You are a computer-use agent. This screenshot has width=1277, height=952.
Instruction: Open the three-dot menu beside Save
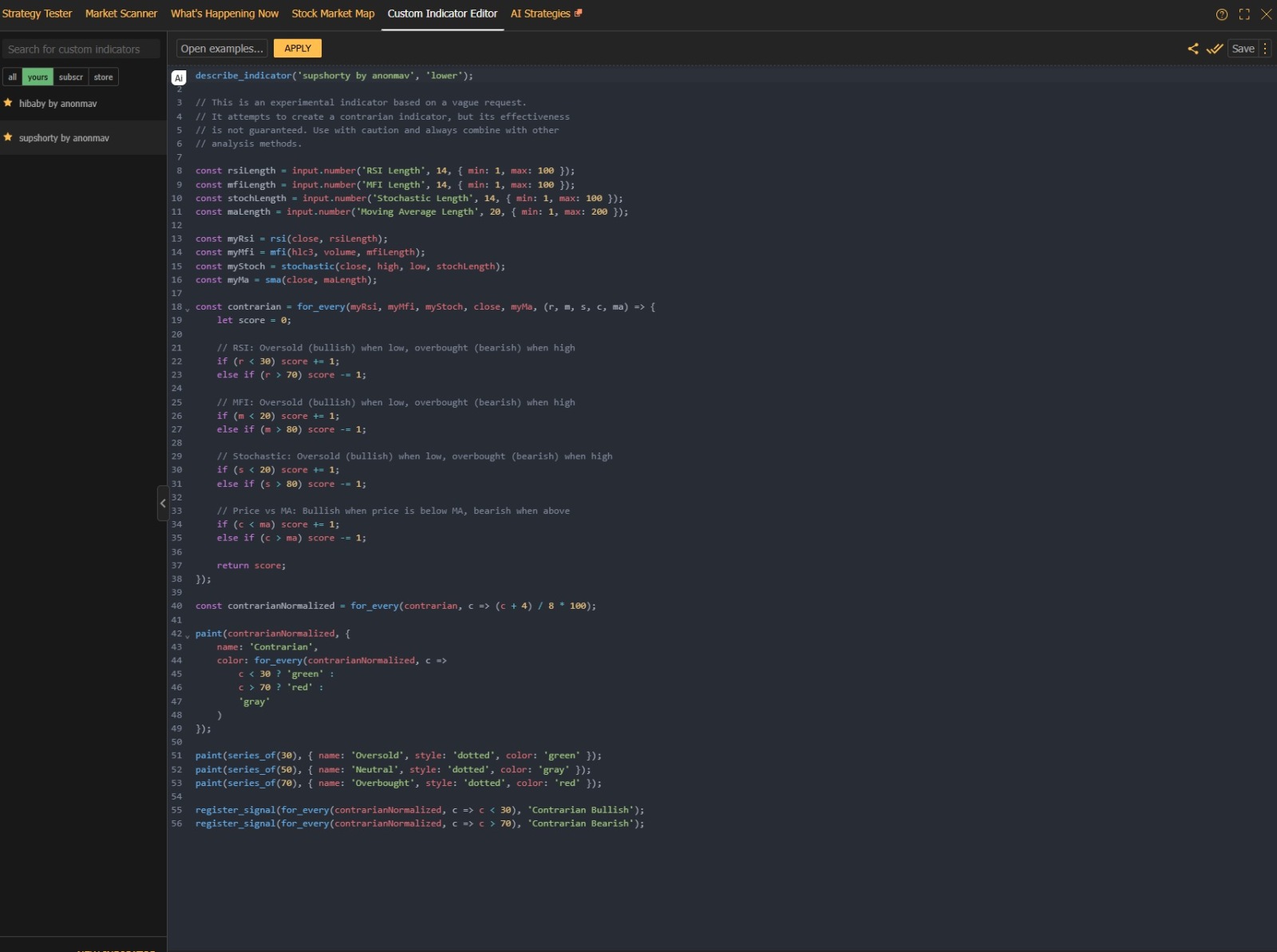[1265, 49]
